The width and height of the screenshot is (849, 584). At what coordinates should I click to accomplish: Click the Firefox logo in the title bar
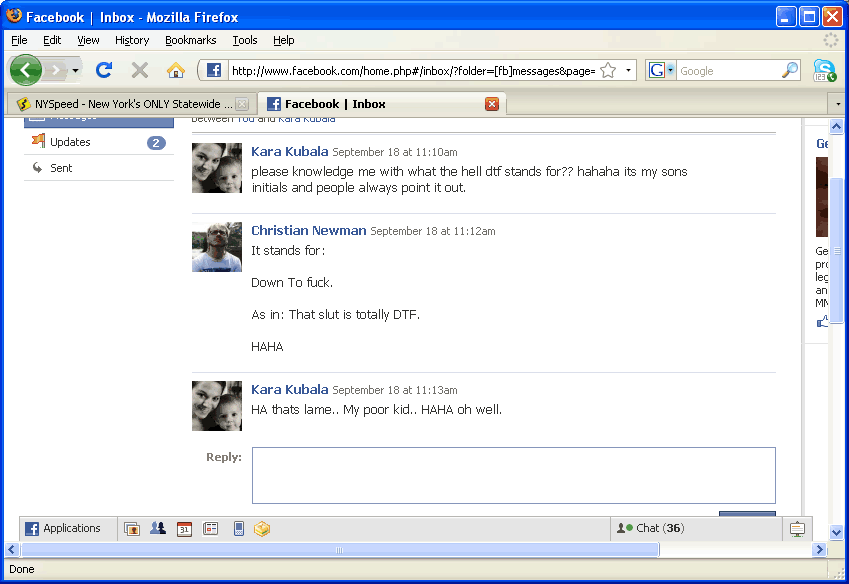click(14, 16)
